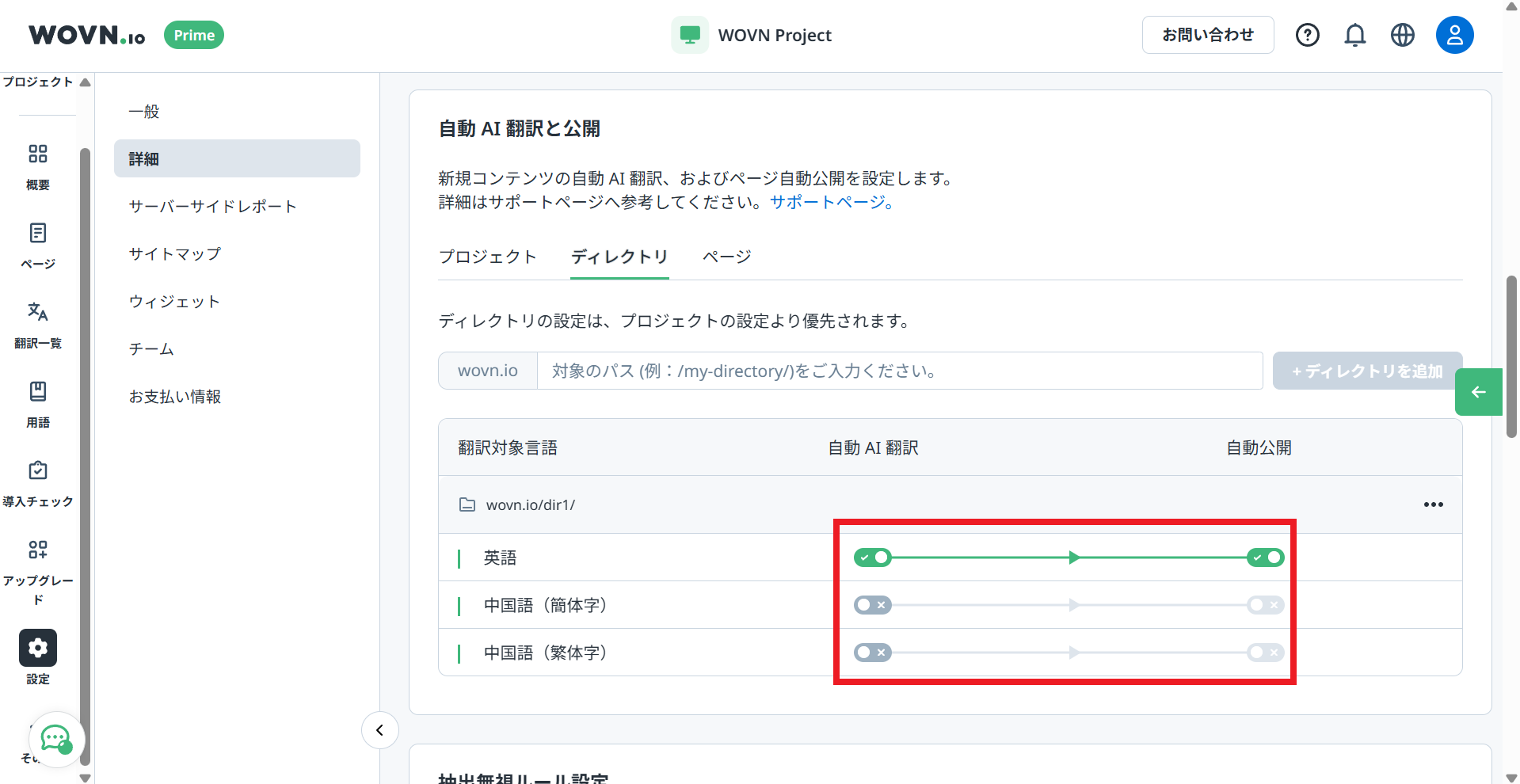Screen dimensions: 1520x784
Task: Disable auto AI translation for 英語
Action: (872, 558)
